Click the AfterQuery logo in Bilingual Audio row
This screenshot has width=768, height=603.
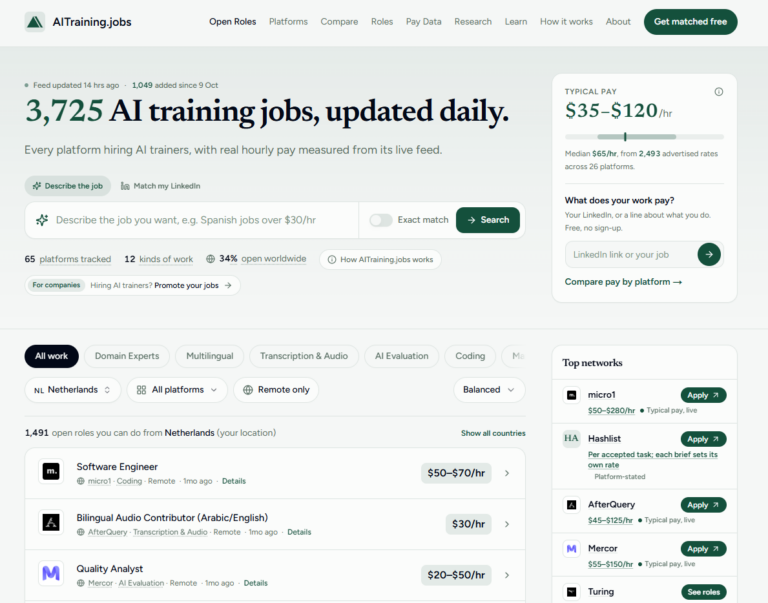[x=51, y=523]
